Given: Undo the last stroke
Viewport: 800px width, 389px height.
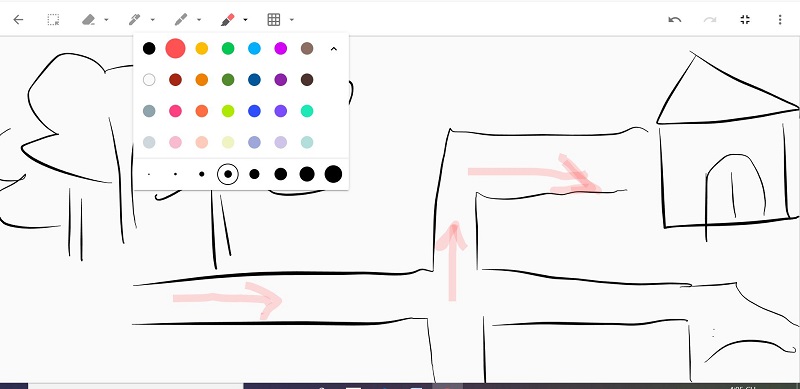Looking at the screenshot, I should [674, 20].
